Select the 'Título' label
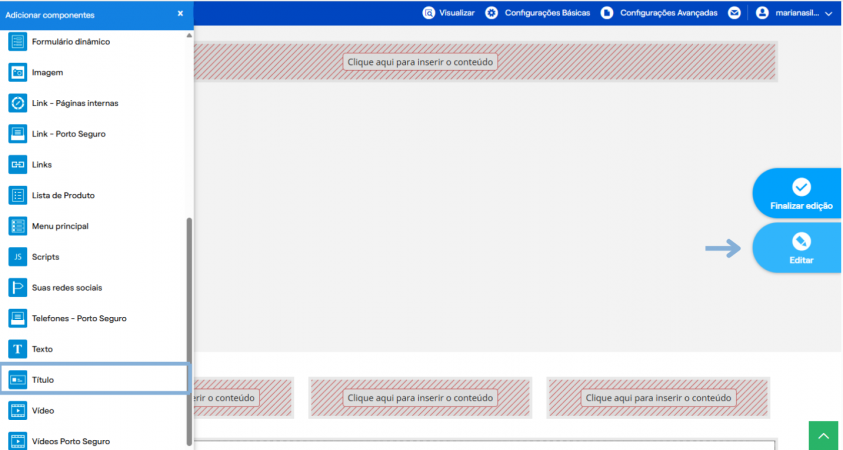This screenshot has width=843, height=450. tap(43, 380)
